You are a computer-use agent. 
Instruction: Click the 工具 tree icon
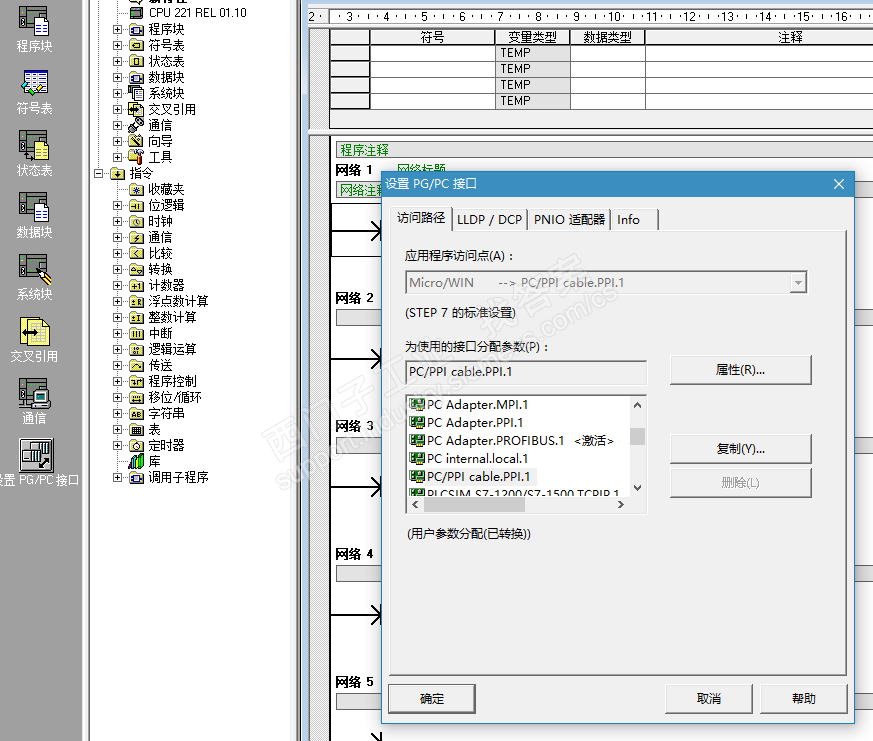tap(136, 157)
